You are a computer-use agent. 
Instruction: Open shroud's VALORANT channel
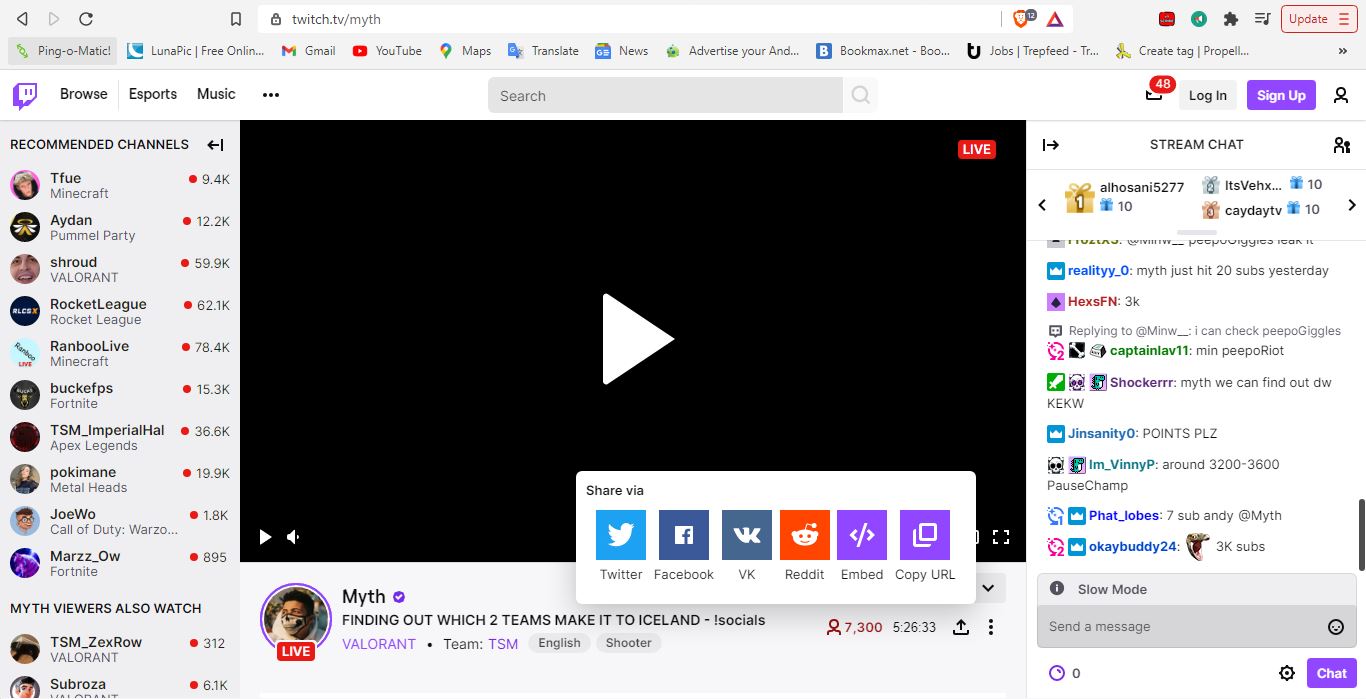coord(120,269)
